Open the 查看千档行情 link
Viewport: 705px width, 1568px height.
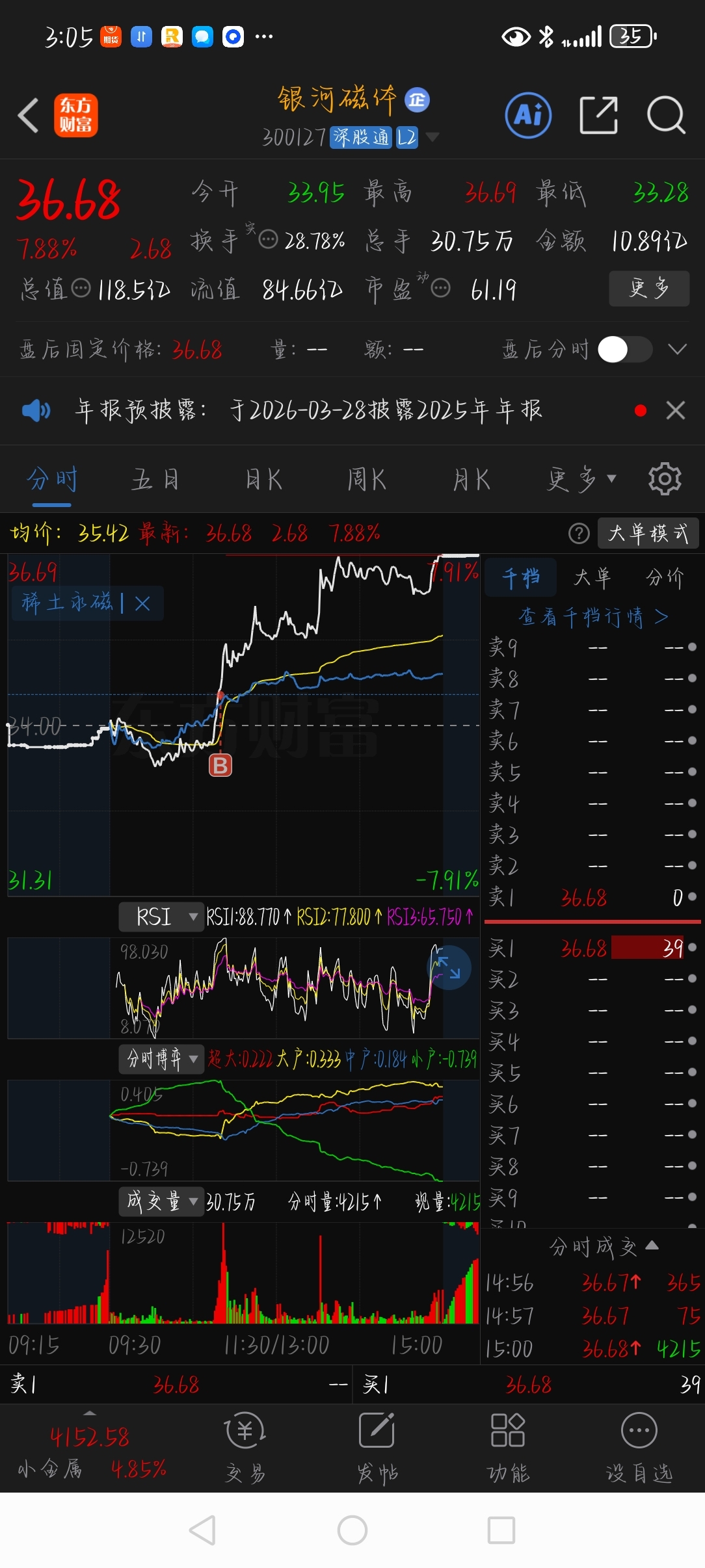(593, 616)
